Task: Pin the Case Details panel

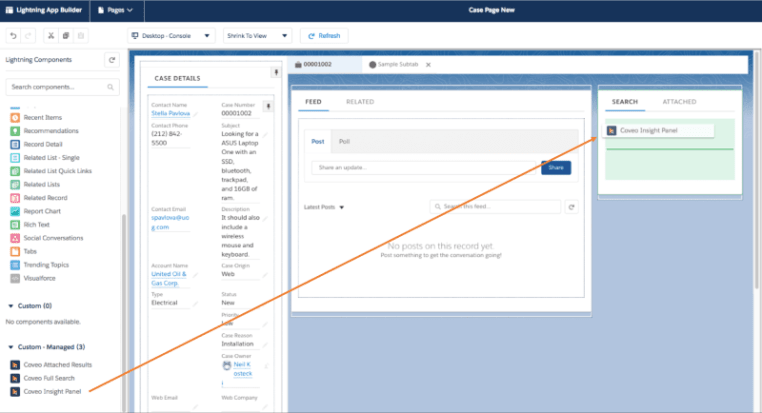Action: pos(275,72)
